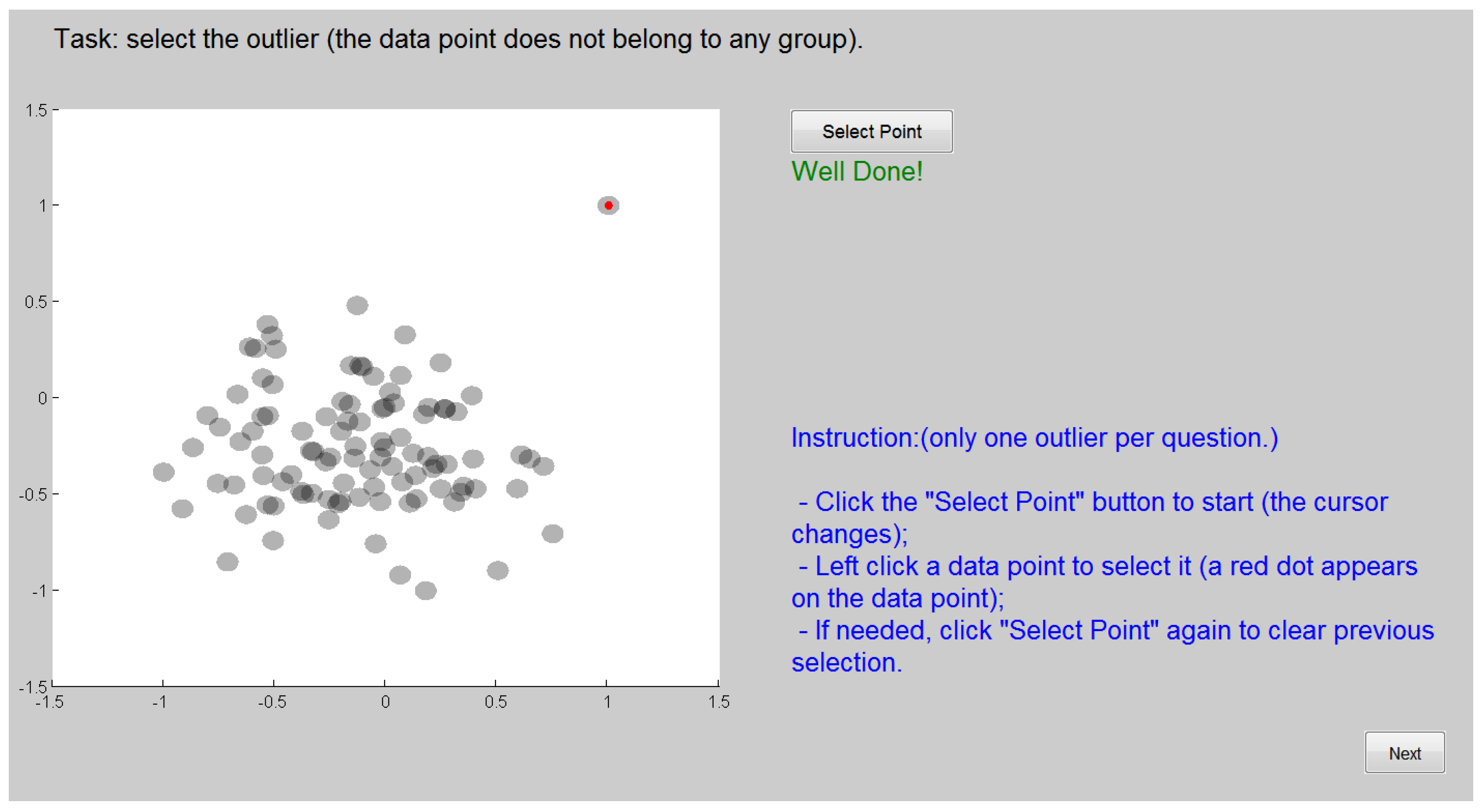Image resolution: width=1482 pixels, height=812 pixels.
Task: Click the data point near x=-0.5, y=-0.75
Action: (x=273, y=540)
